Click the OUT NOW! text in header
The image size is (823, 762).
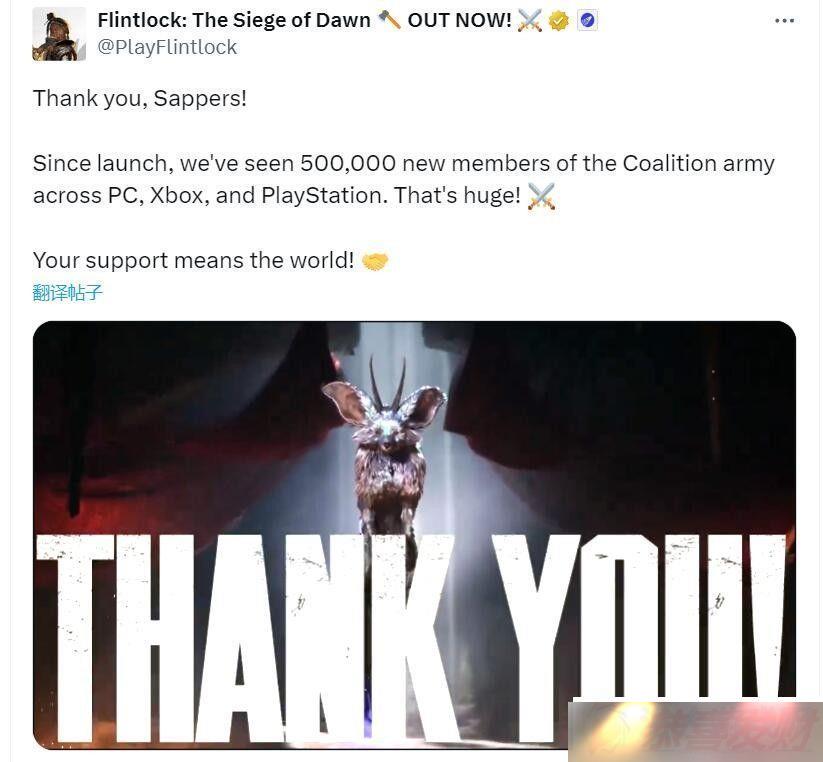point(459,20)
